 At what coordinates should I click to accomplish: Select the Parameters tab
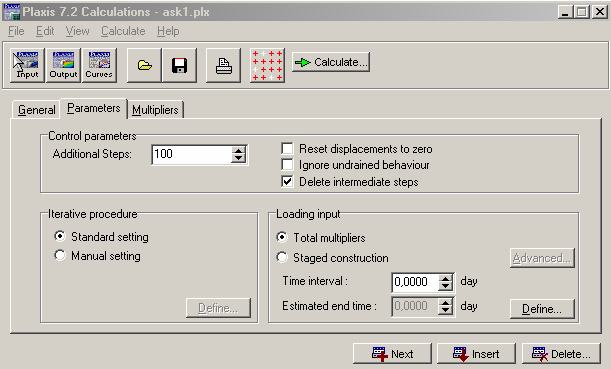(x=94, y=108)
